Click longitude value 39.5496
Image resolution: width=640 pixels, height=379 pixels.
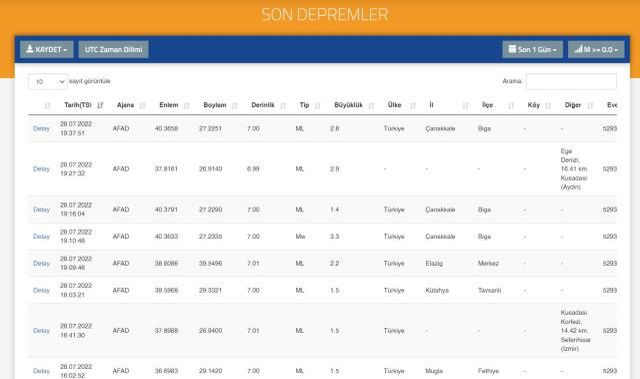pos(211,264)
